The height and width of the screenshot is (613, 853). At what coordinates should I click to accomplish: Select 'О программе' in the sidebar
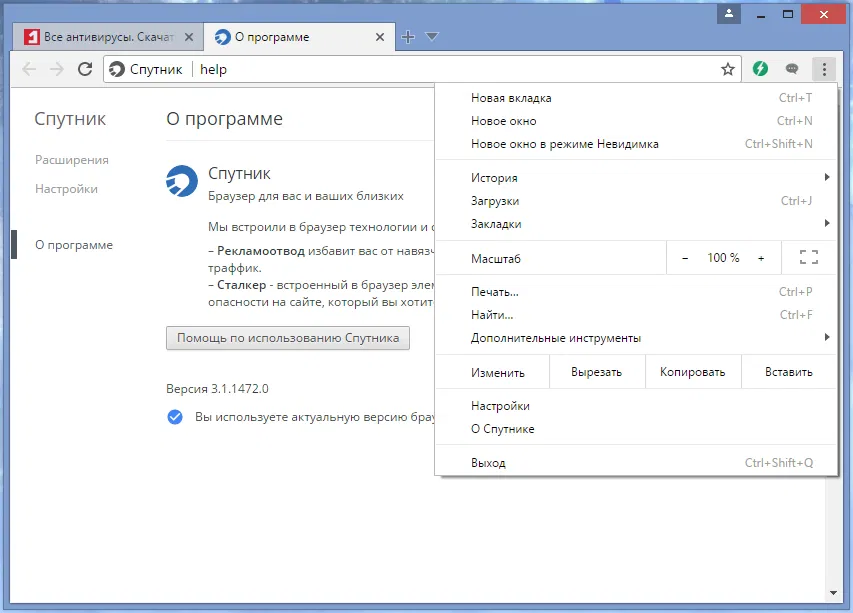pos(74,245)
